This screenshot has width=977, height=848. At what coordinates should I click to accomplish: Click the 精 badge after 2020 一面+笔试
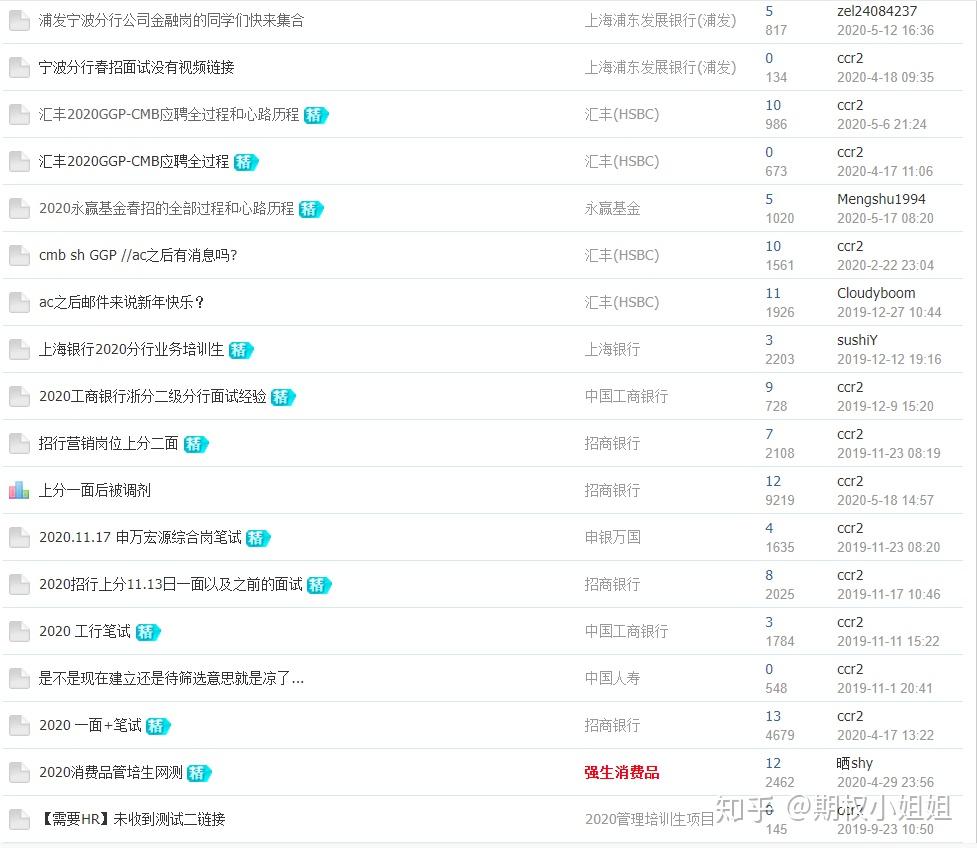[x=158, y=726]
